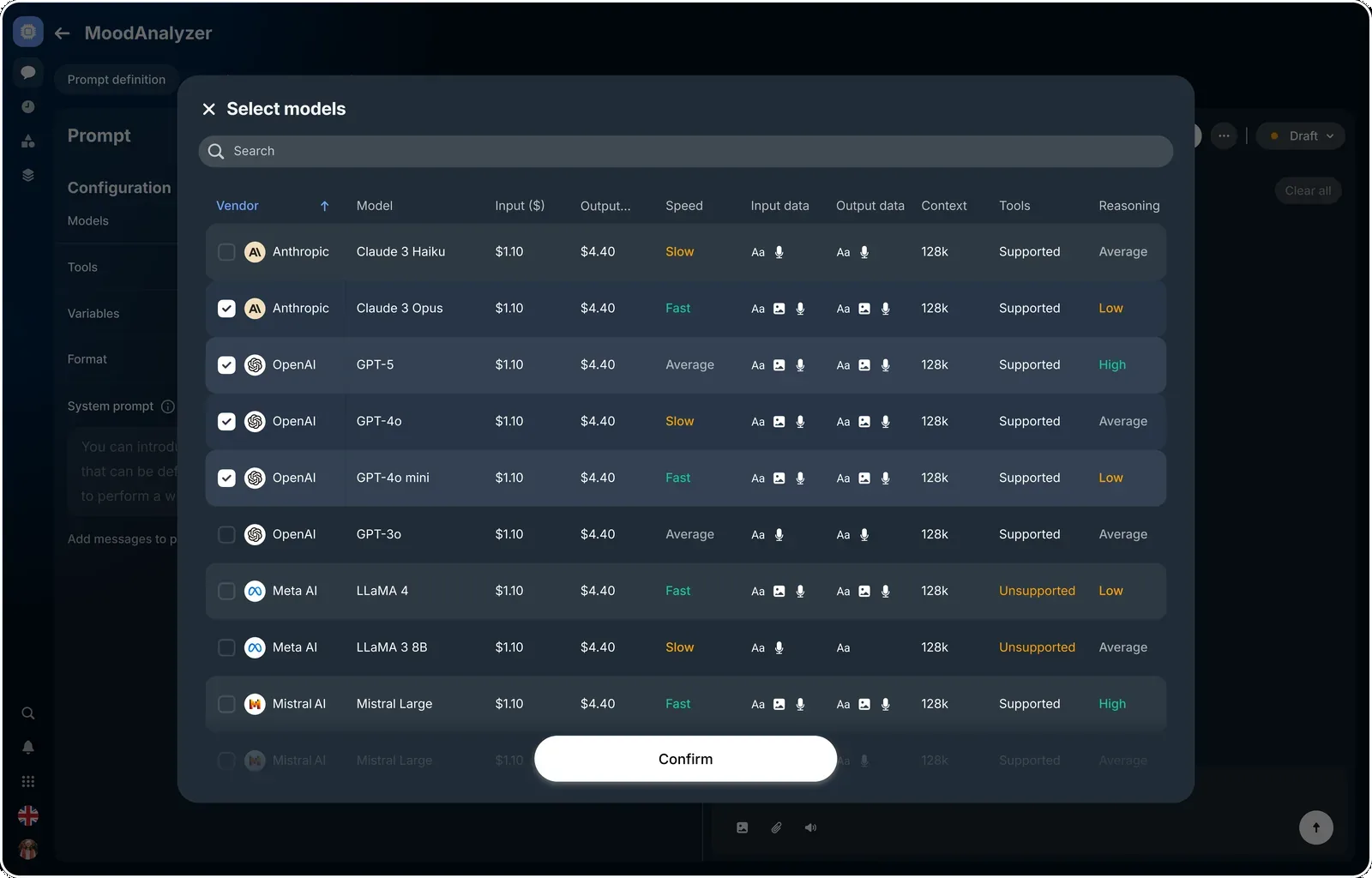The width and height of the screenshot is (1372, 878).
Task: Change language via the UK flag icon
Action: click(x=28, y=815)
